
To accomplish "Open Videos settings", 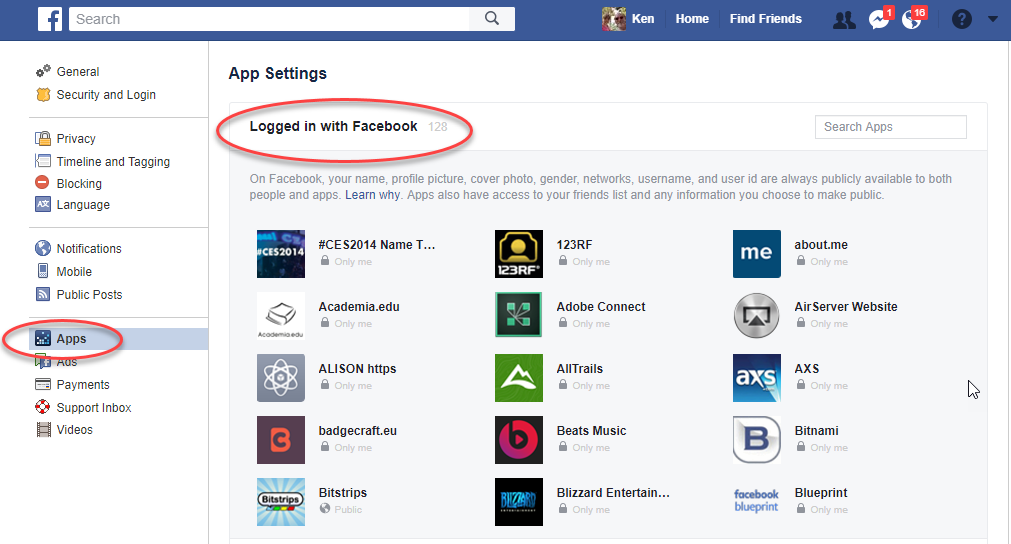I will (x=74, y=430).
